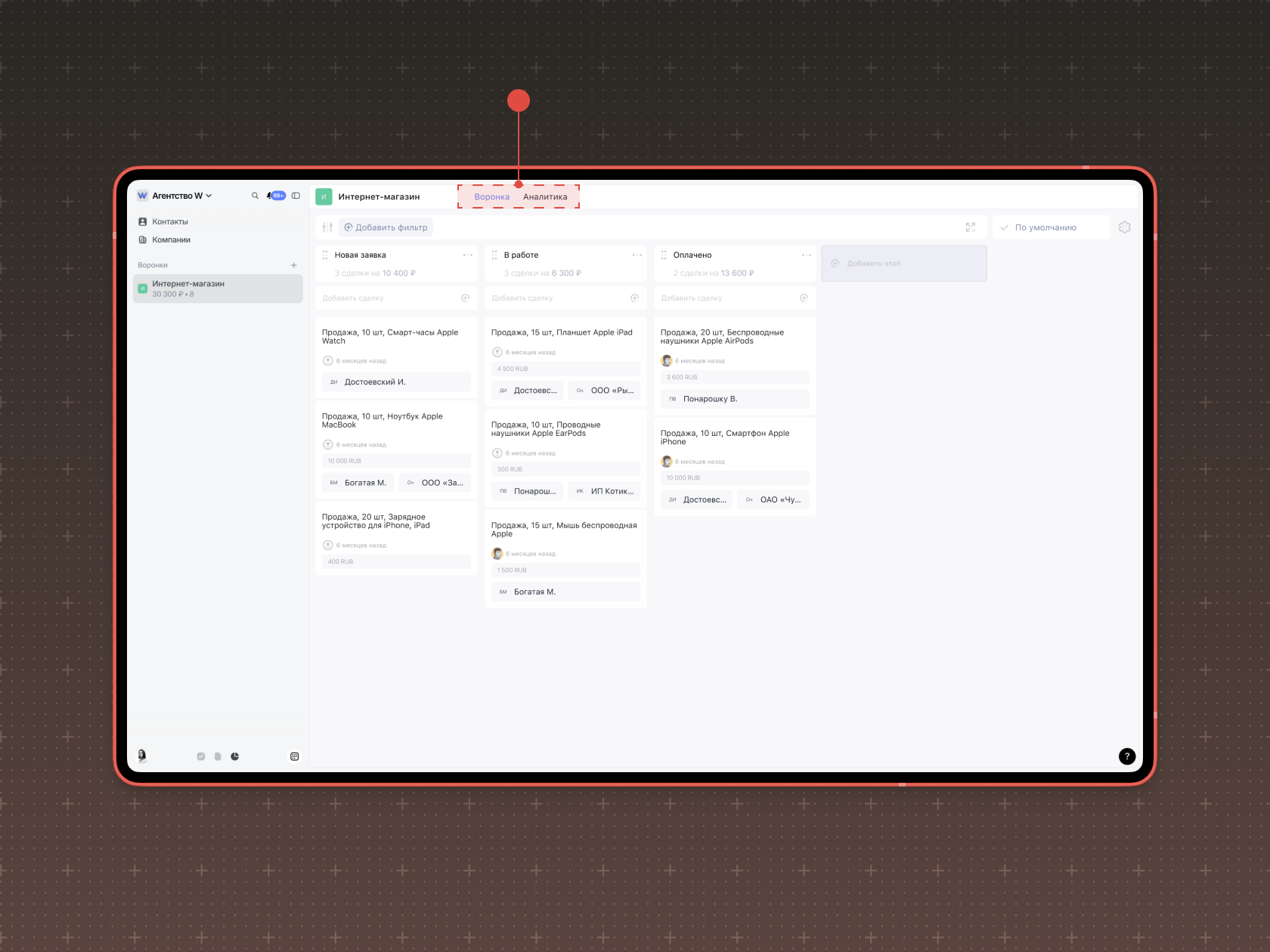Open filter settings sliders icon
The height and width of the screenshot is (952, 1270).
click(x=327, y=227)
